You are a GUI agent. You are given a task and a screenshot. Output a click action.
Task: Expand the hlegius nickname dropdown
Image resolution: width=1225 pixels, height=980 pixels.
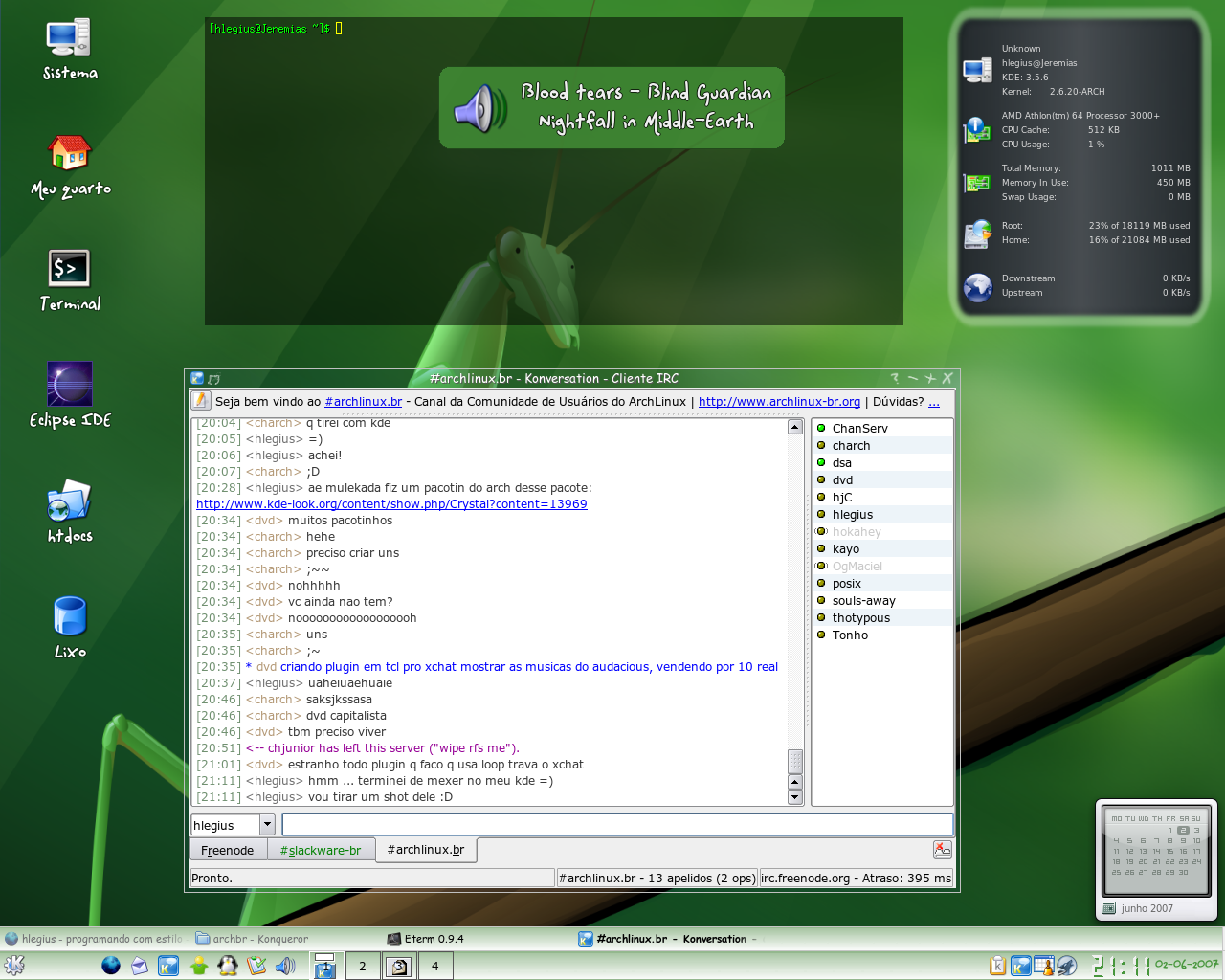coord(268,825)
